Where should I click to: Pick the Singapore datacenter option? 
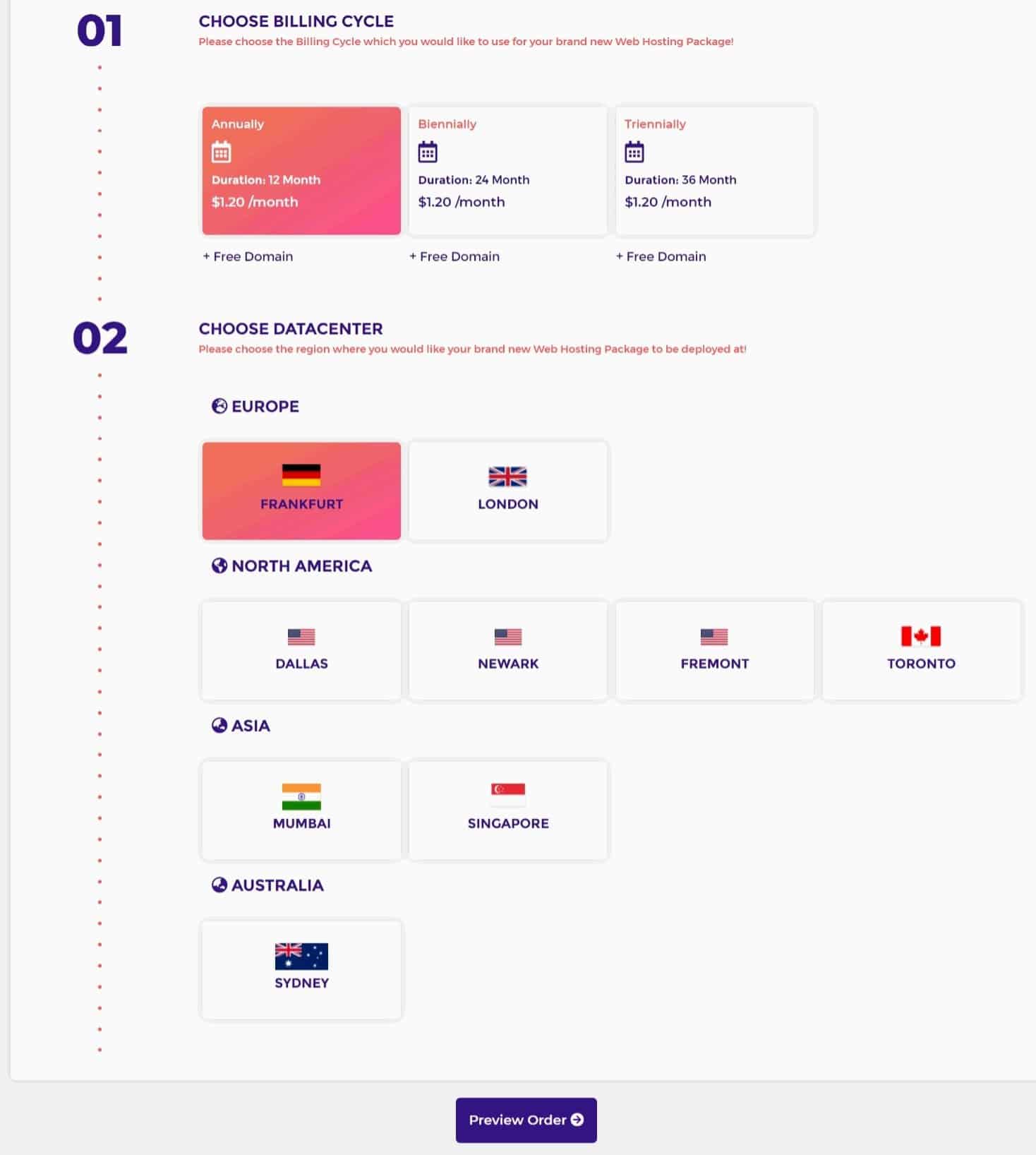pyautogui.click(x=508, y=810)
